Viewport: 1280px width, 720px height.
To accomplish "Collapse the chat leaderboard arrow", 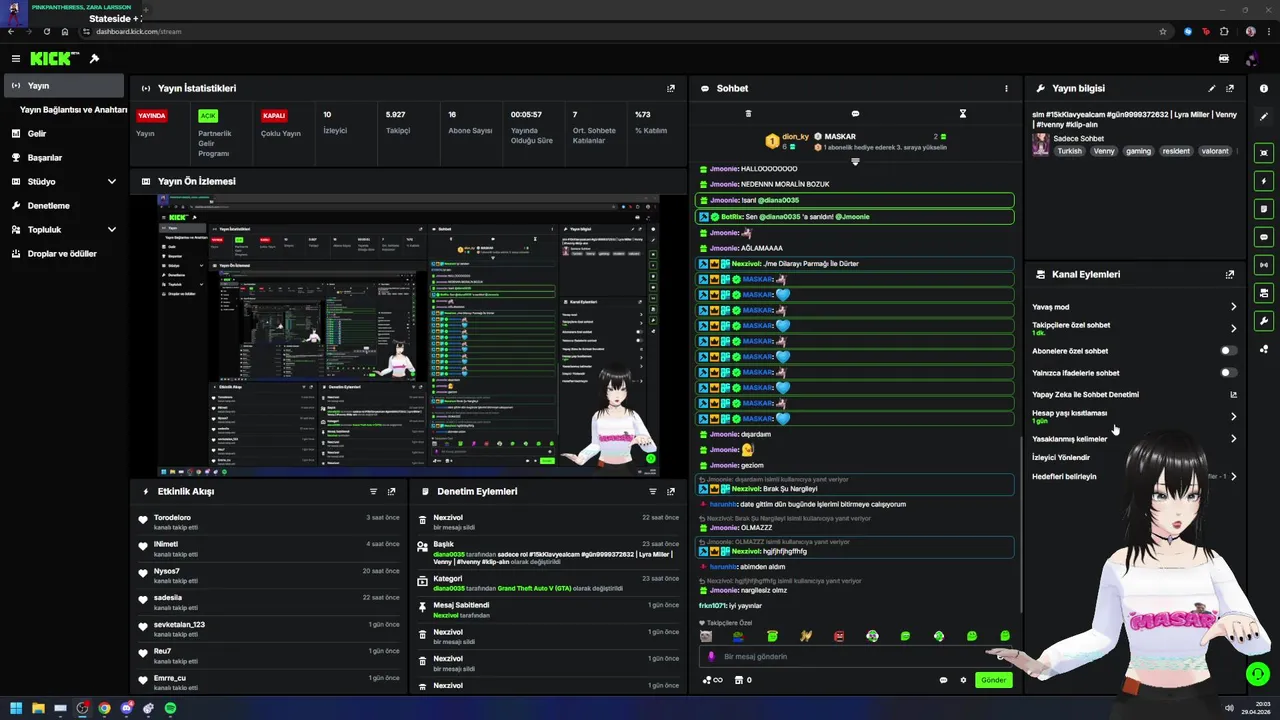I will (x=855, y=161).
